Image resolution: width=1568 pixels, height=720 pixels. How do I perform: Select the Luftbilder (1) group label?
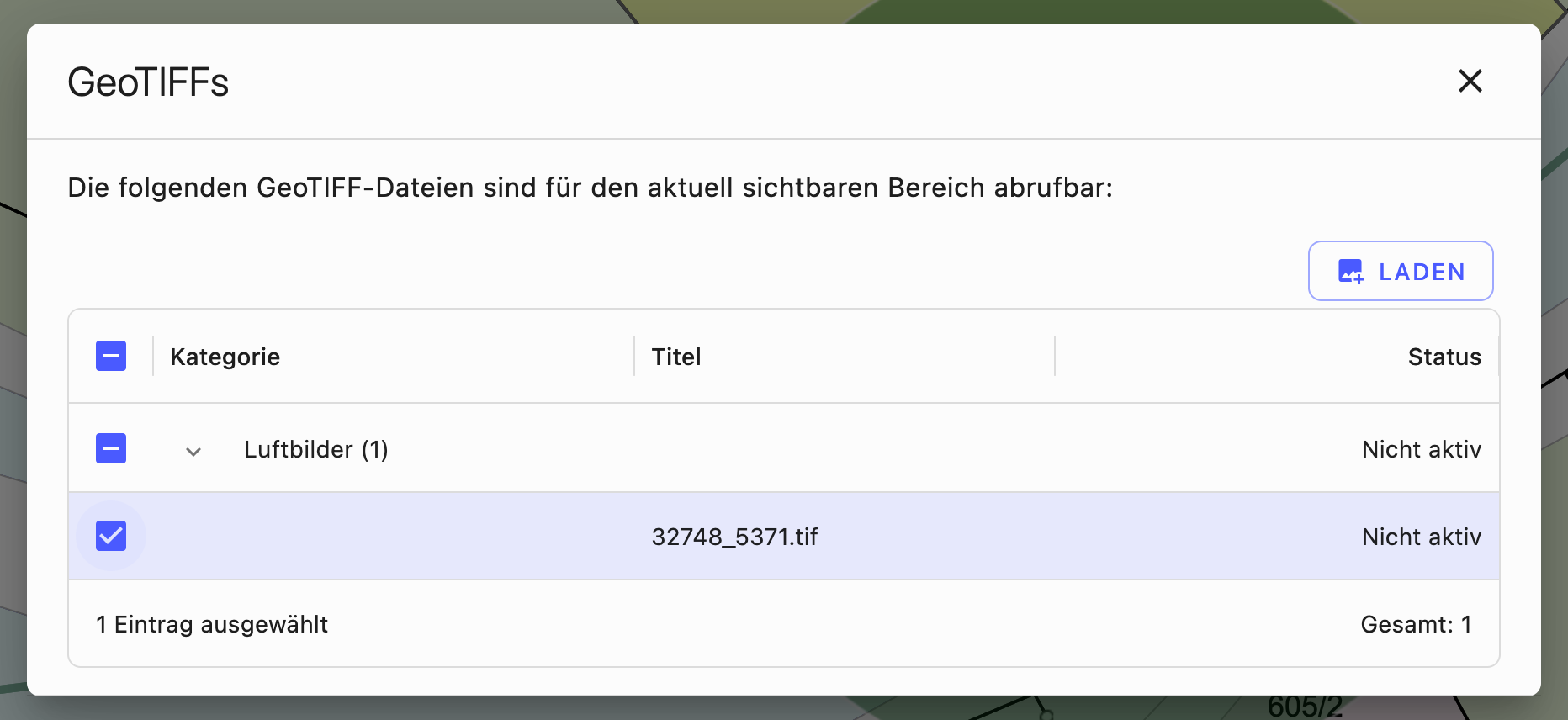315,450
